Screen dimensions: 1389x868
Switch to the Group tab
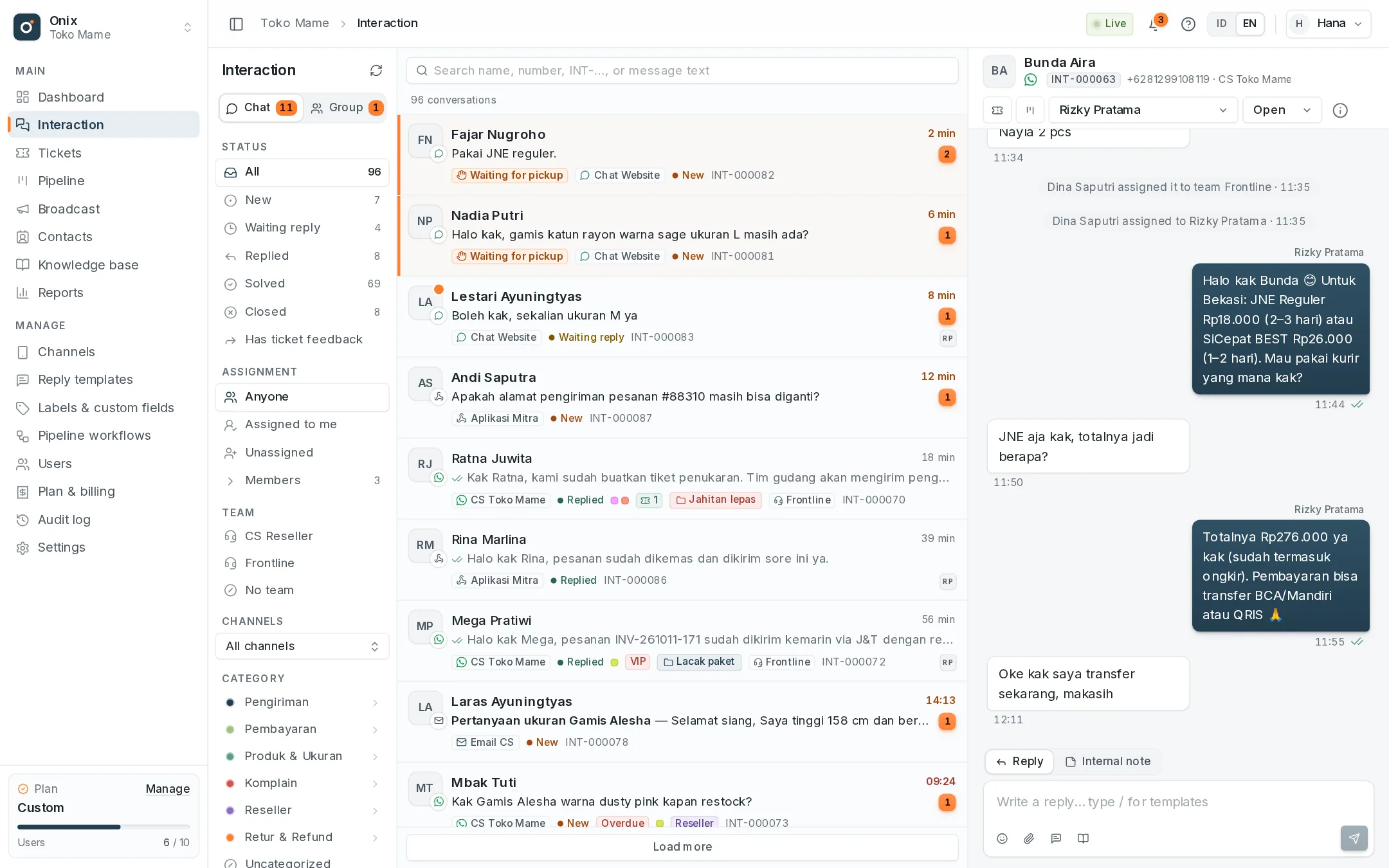click(347, 107)
